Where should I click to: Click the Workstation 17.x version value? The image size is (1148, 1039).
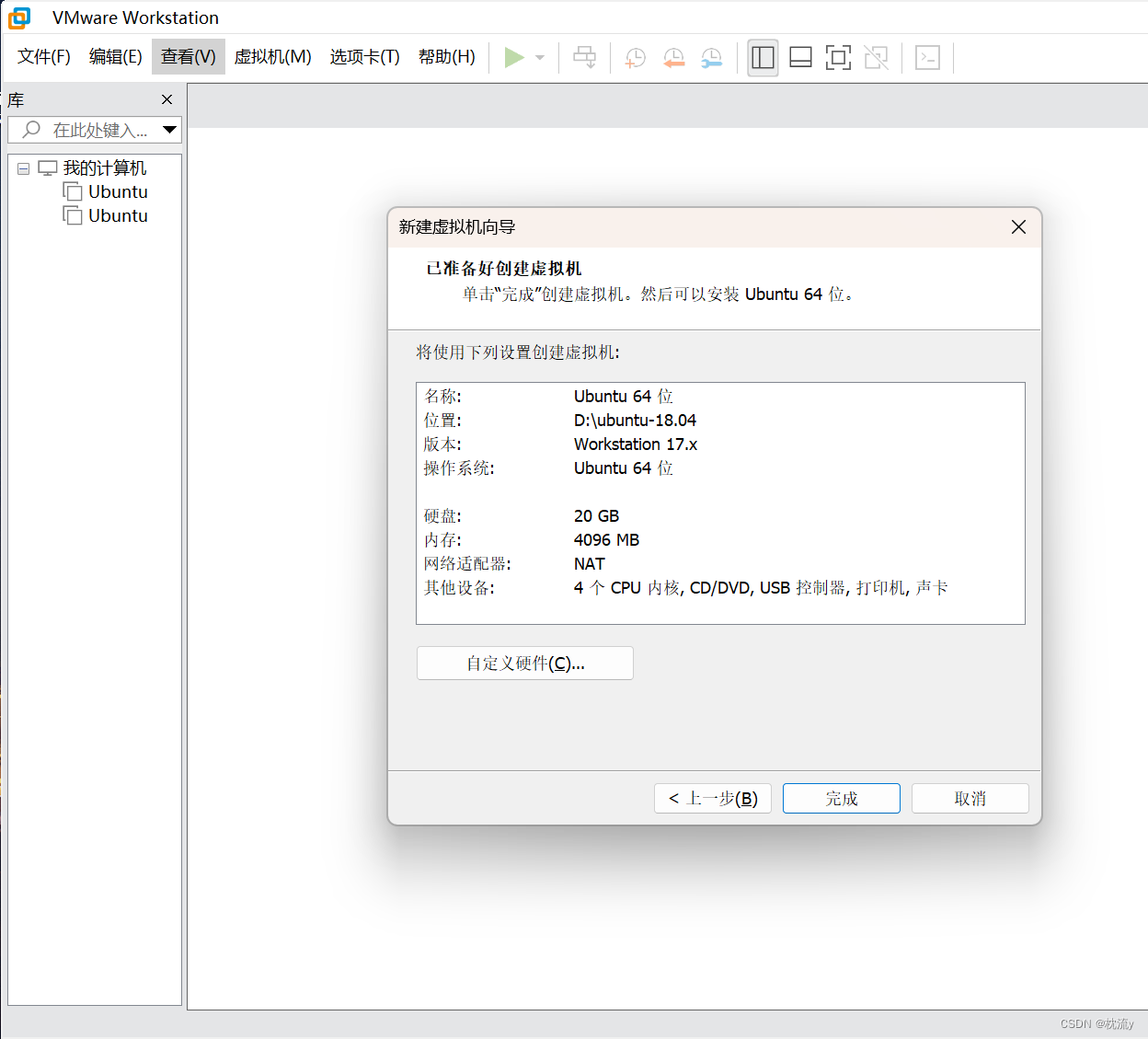[x=636, y=444]
